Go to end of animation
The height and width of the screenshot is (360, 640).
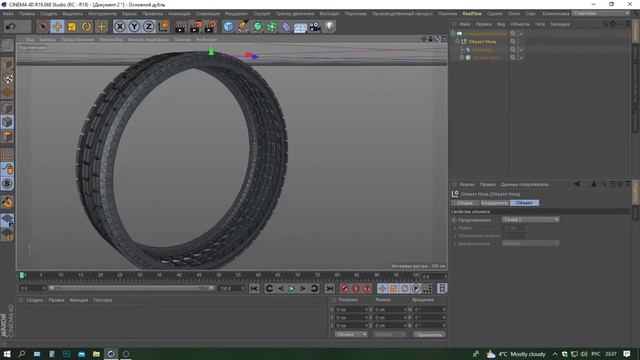pos(329,289)
